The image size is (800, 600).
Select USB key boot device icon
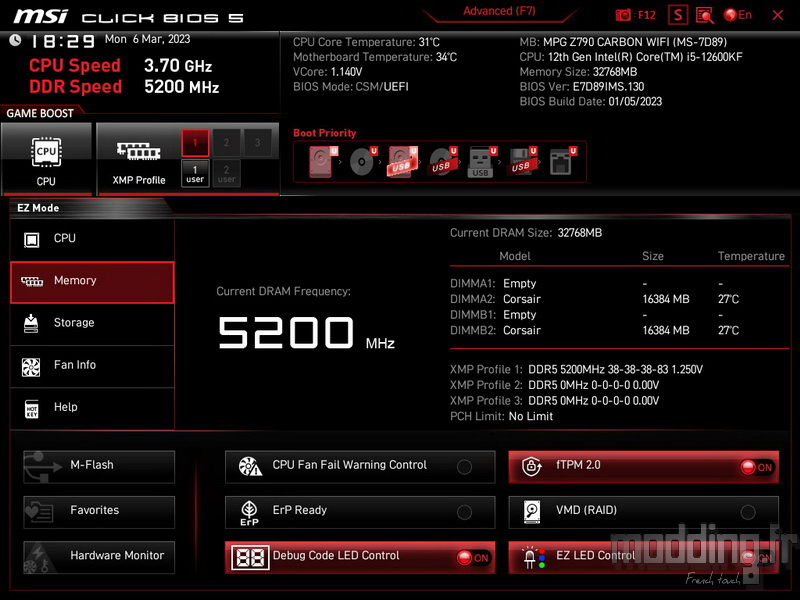pos(482,162)
